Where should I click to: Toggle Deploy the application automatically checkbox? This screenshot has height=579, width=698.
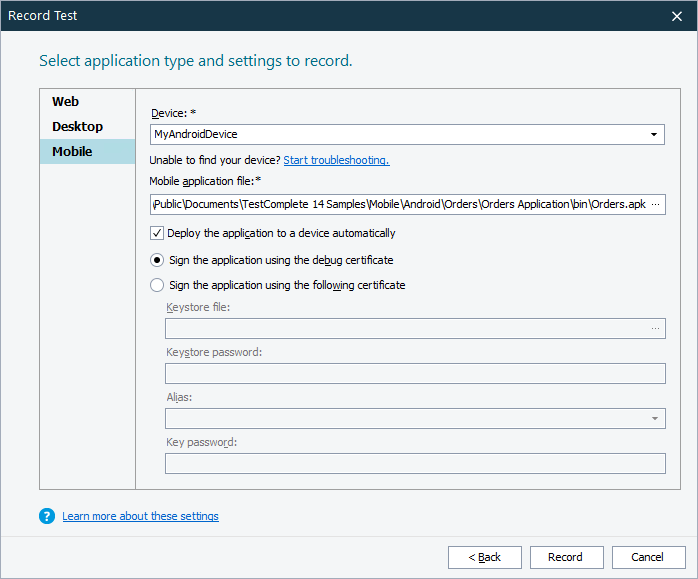[157, 233]
